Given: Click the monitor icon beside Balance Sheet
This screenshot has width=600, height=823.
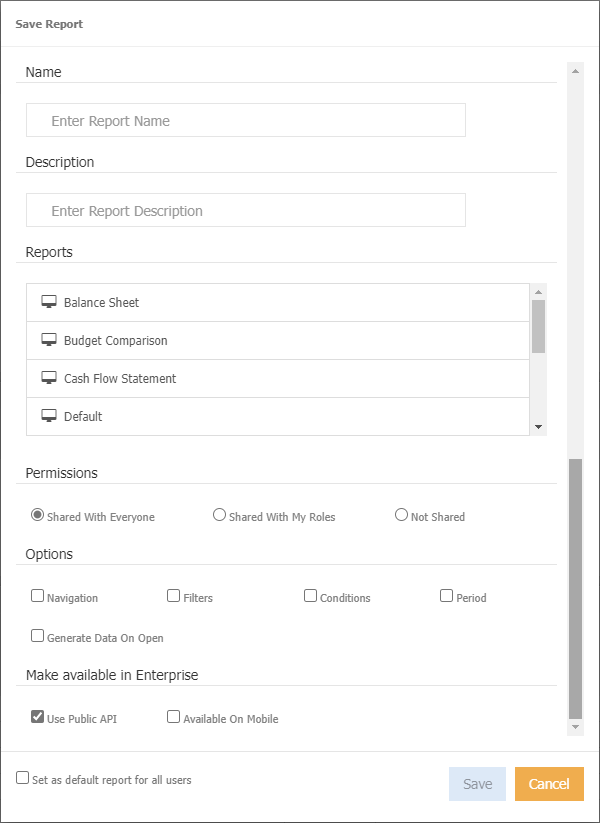Looking at the screenshot, I should pyautogui.click(x=48, y=301).
